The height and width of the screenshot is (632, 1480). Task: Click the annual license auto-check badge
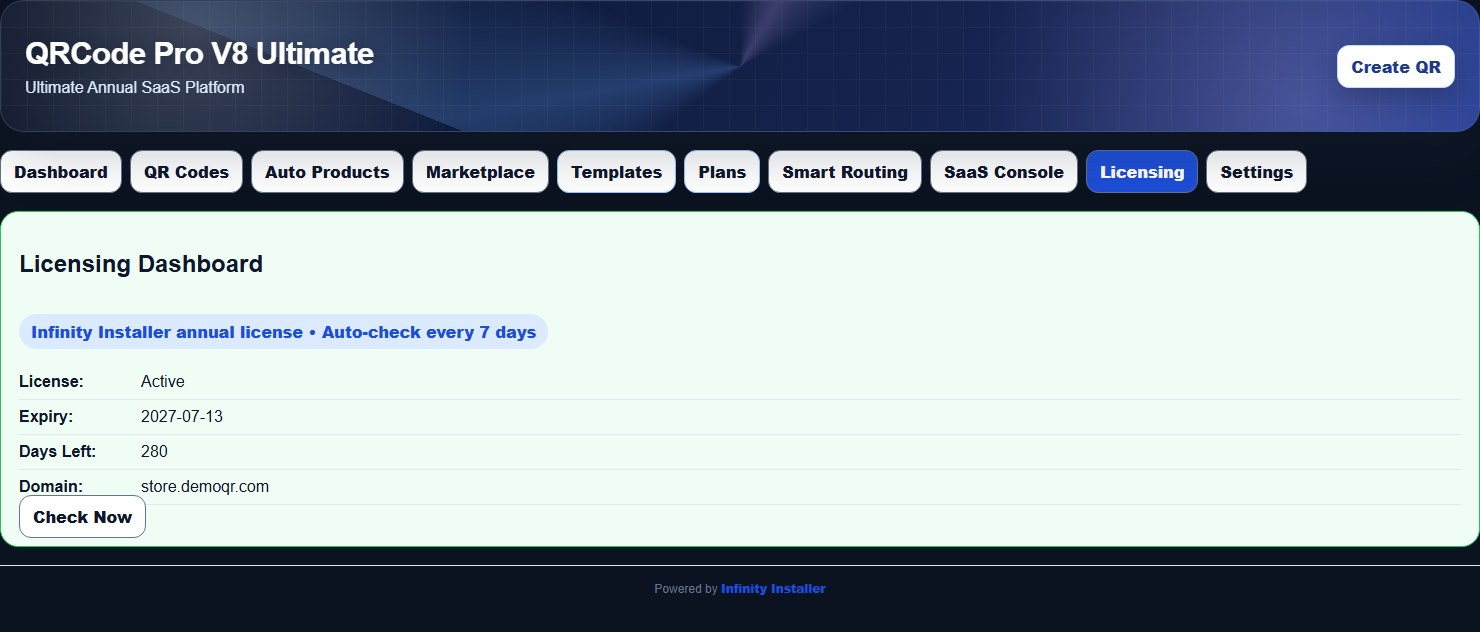pos(283,332)
